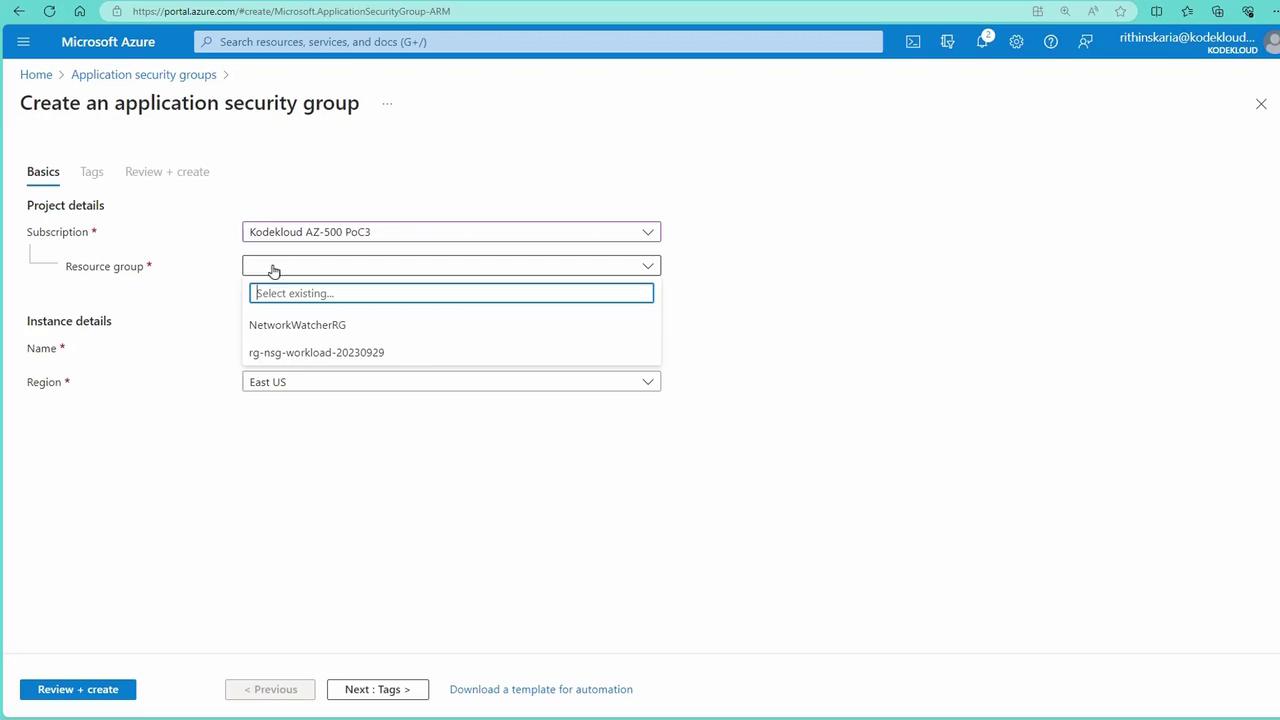Open Cloud Shell from the top bar
Screen dimensions: 1280x720
coord(913,42)
